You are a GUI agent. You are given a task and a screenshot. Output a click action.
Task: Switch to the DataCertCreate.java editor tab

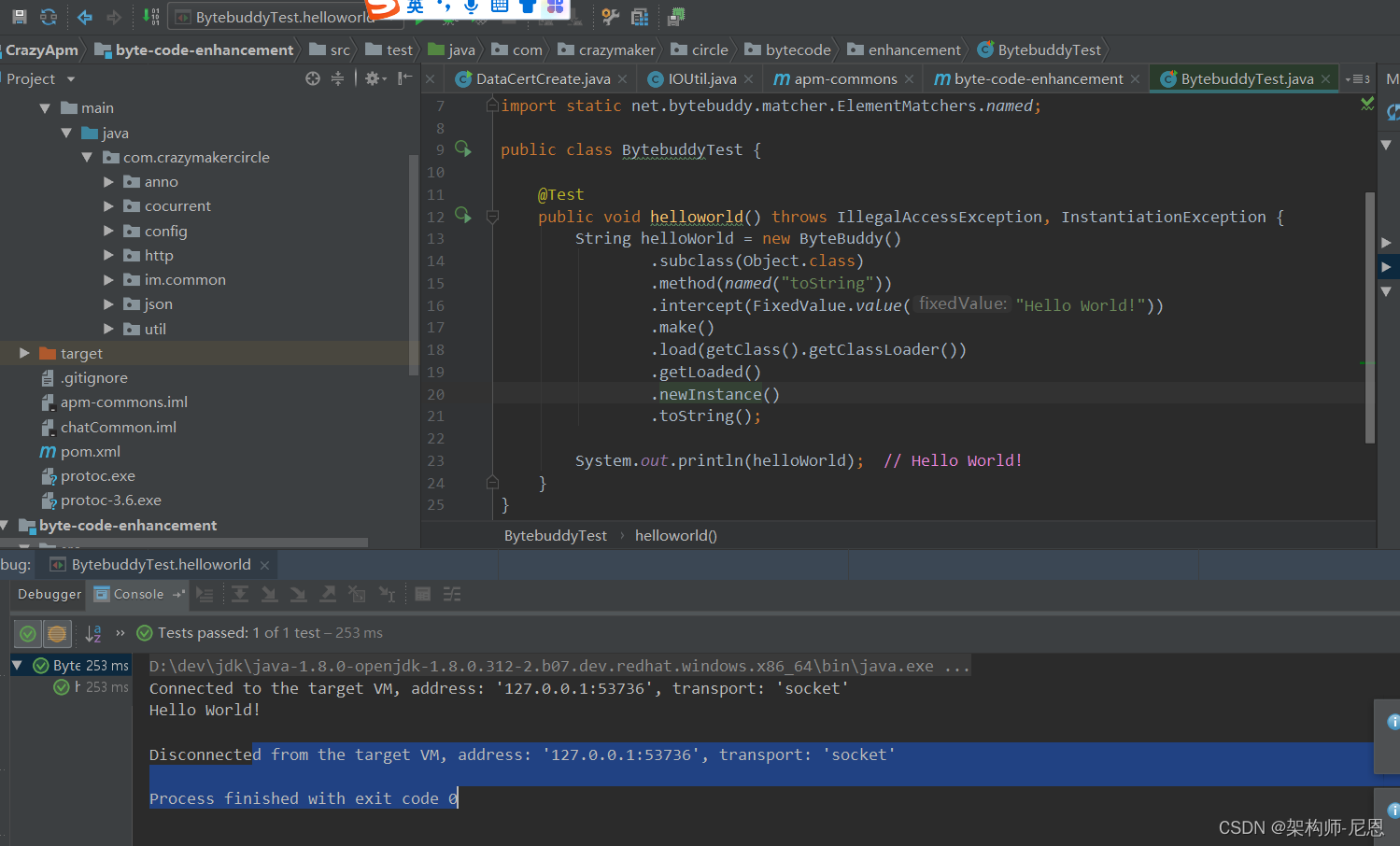[x=543, y=79]
